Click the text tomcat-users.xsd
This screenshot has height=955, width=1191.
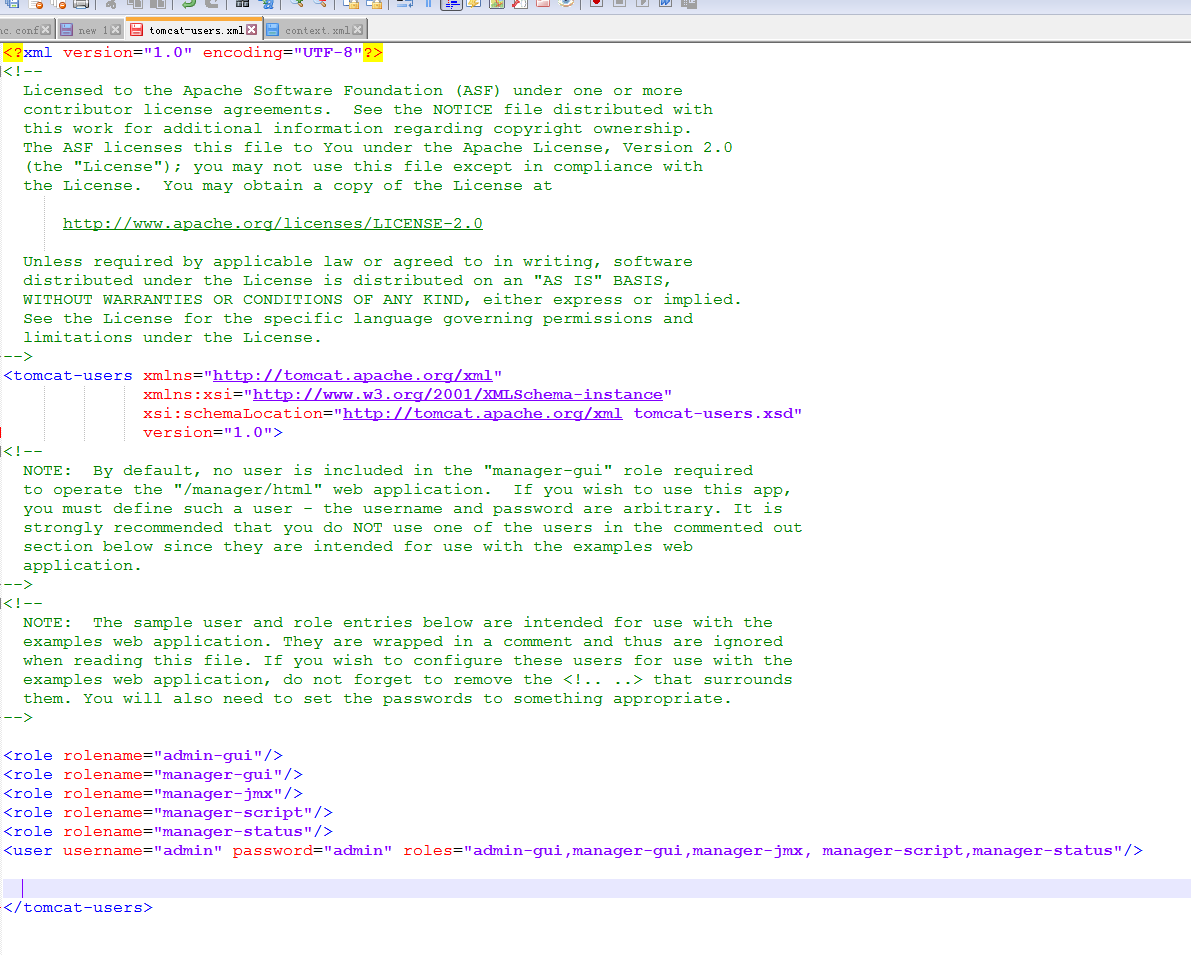click(713, 413)
